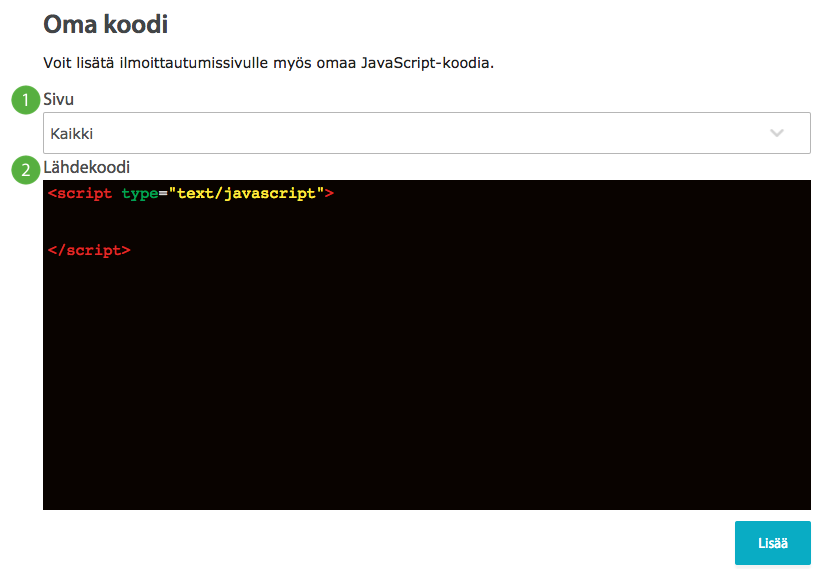Click the "text/javascript" string value
This screenshot has width=827, height=580.
pyautogui.click(x=246, y=194)
